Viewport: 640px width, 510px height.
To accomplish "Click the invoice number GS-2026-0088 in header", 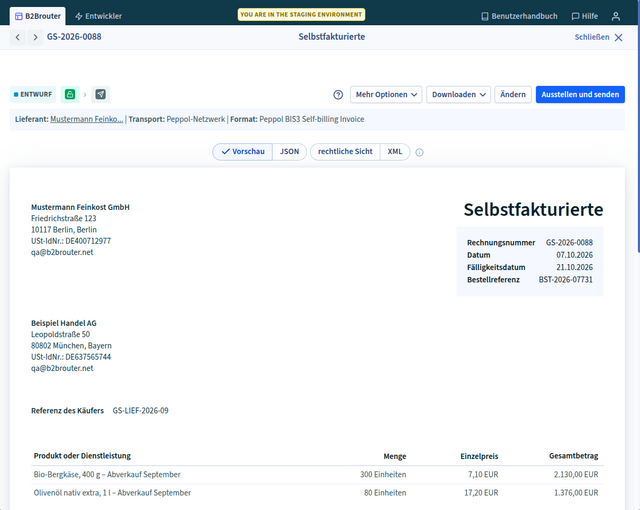I will (x=74, y=37).
